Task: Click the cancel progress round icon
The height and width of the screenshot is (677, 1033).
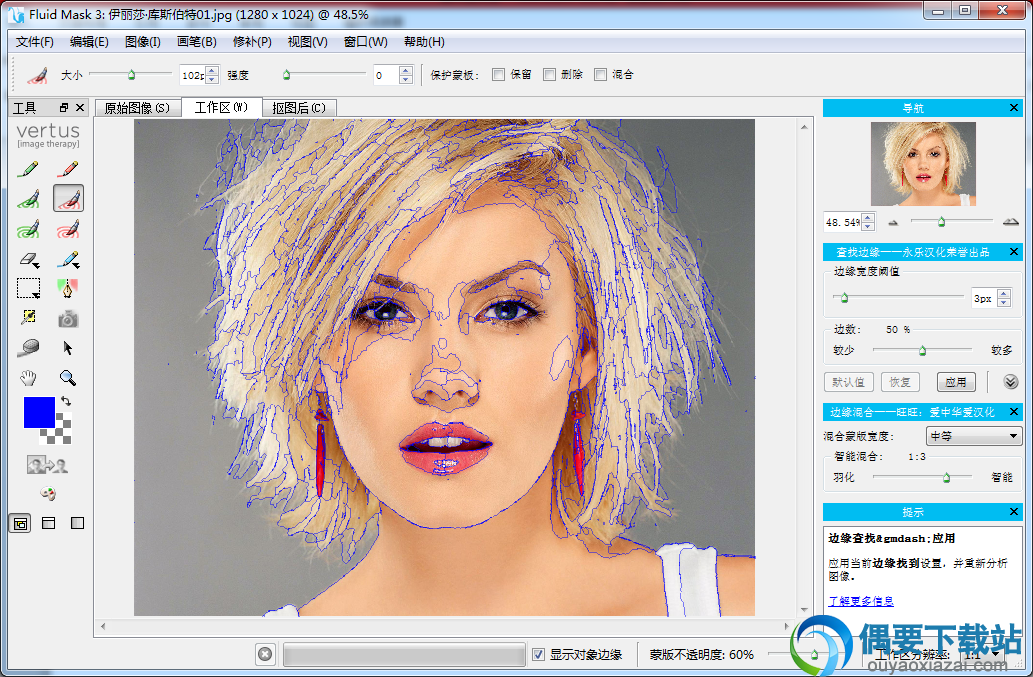Action: pyautogui.click(x=265, y=654)
